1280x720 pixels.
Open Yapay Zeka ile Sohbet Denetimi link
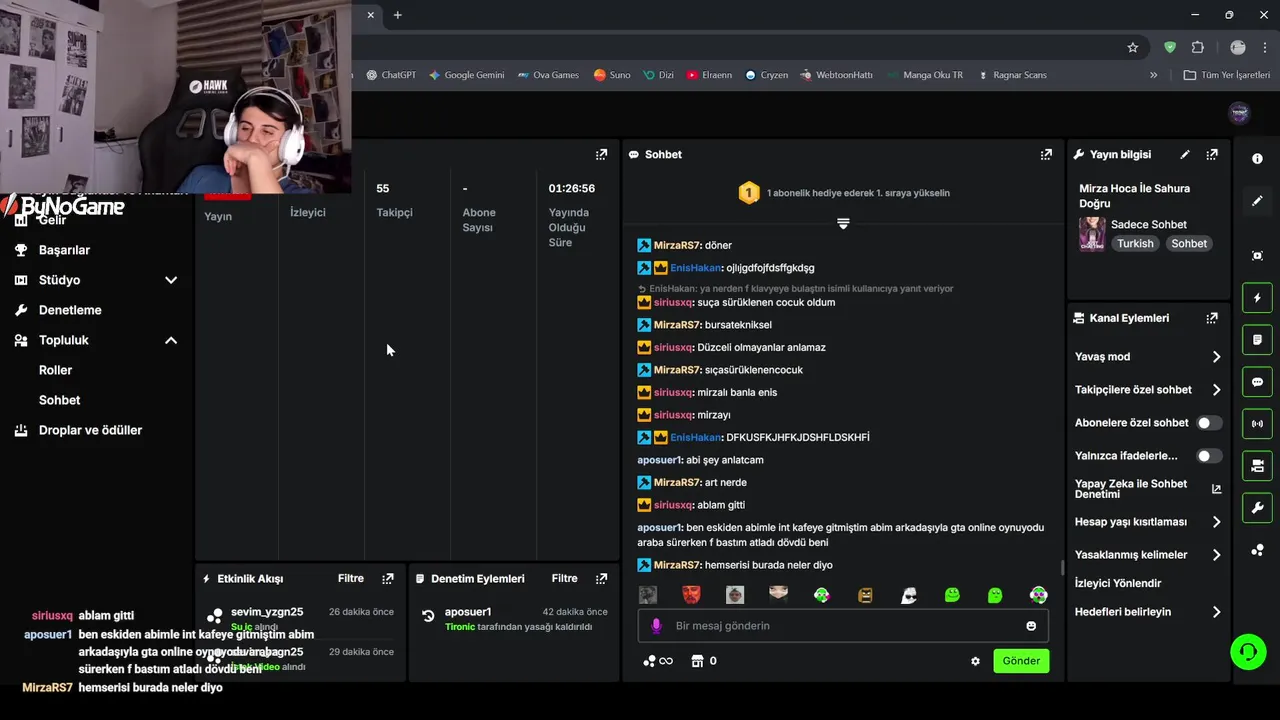[x=1148, y=489]
